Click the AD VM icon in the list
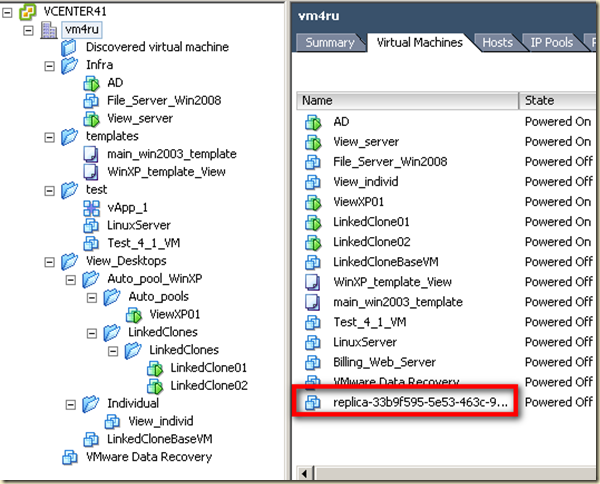This screenshot has width=600, height=484. click(313, 122)
